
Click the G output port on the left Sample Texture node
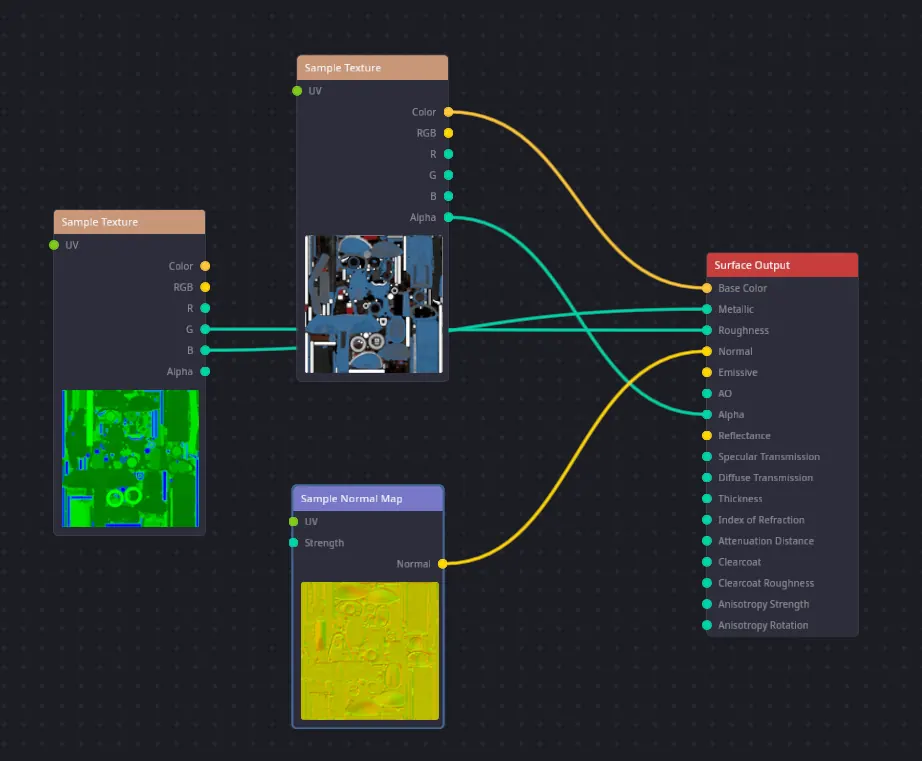point(205,329)
